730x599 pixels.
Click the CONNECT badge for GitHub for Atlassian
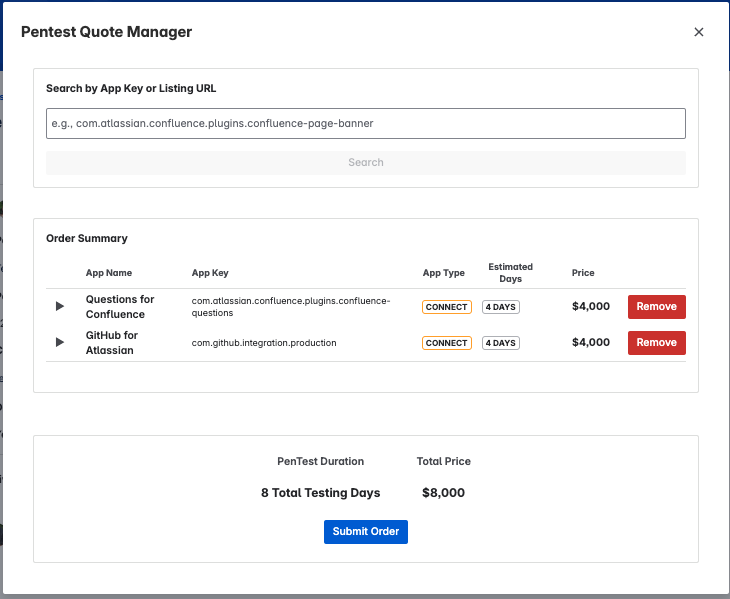tap(446, 343)
